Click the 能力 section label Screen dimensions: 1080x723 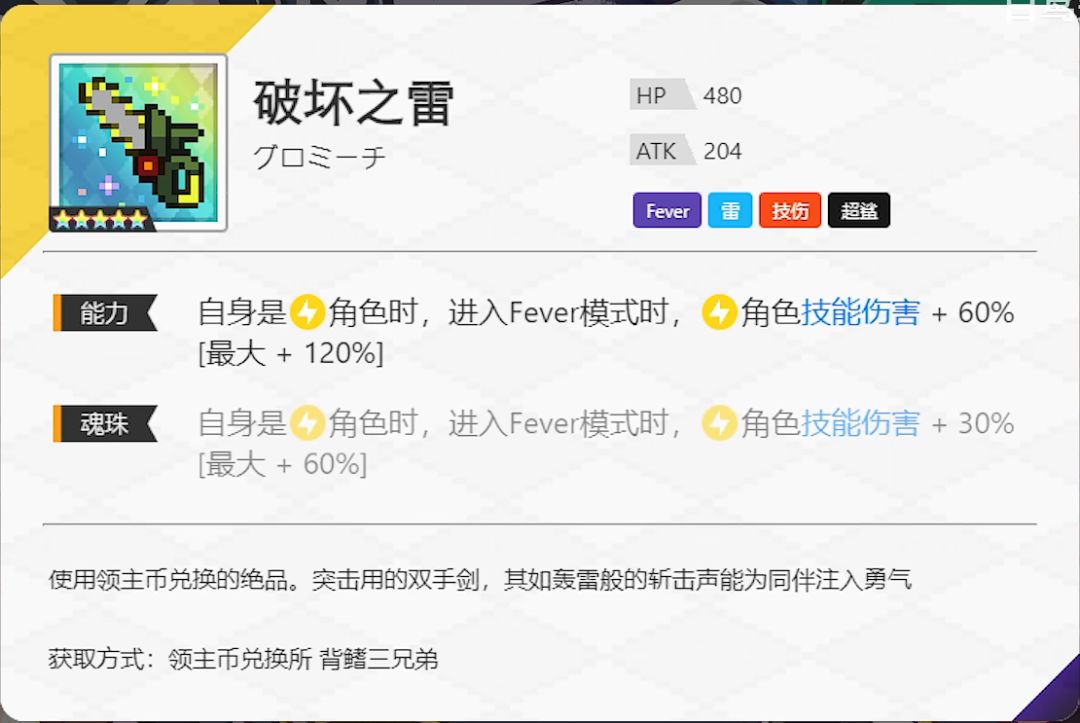[x=105, y=313]
